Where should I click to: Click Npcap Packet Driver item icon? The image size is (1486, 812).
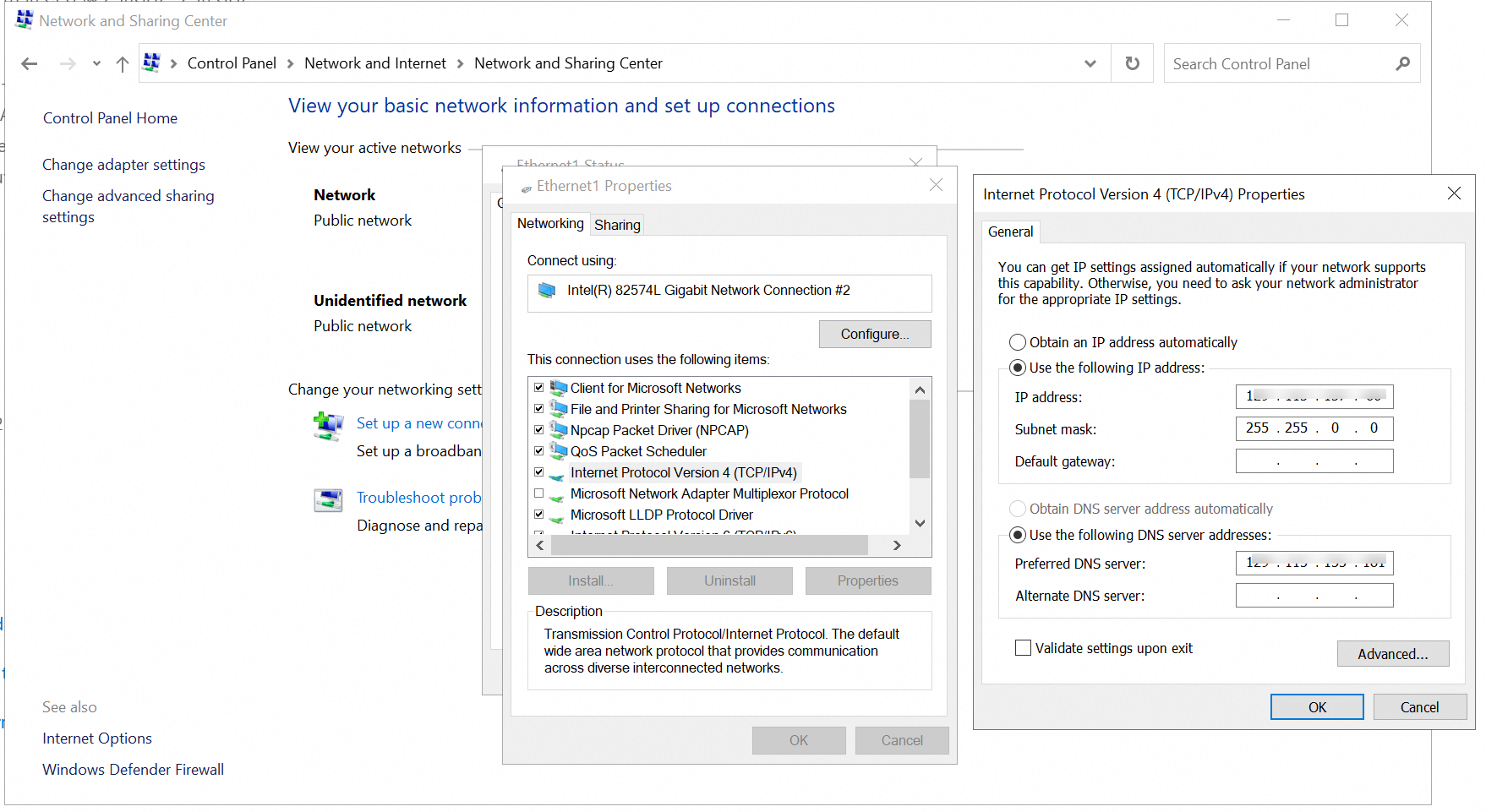(x=558, y=430)
